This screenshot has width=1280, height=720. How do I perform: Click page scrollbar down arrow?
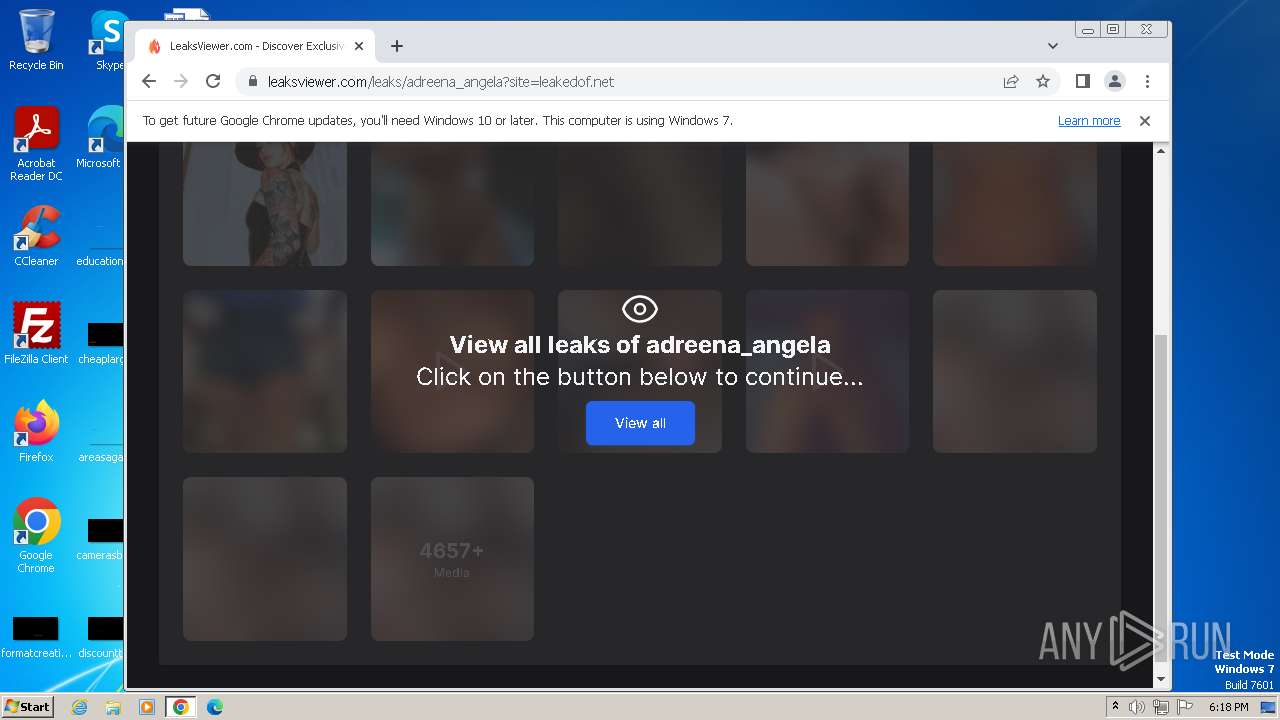coord(1161,679)
